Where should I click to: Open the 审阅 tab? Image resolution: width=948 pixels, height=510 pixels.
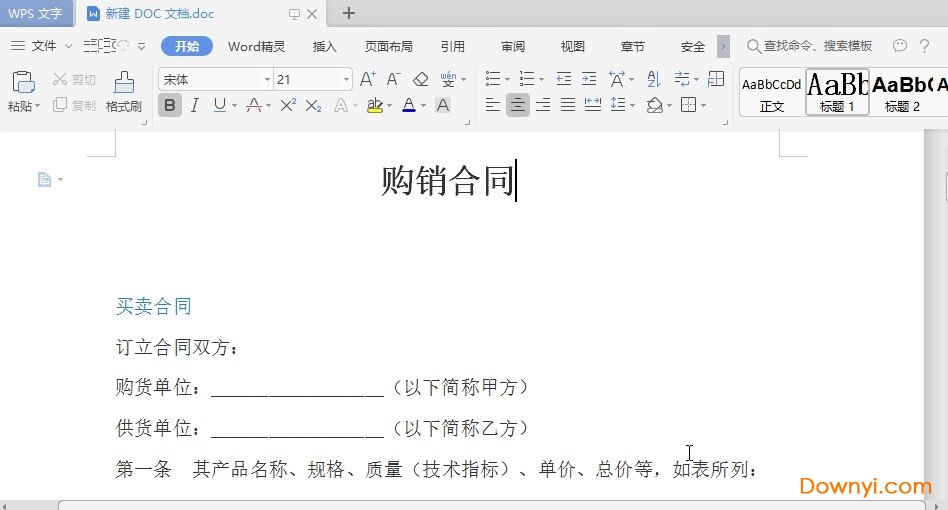pyautogui.click(x=513, y=47)
